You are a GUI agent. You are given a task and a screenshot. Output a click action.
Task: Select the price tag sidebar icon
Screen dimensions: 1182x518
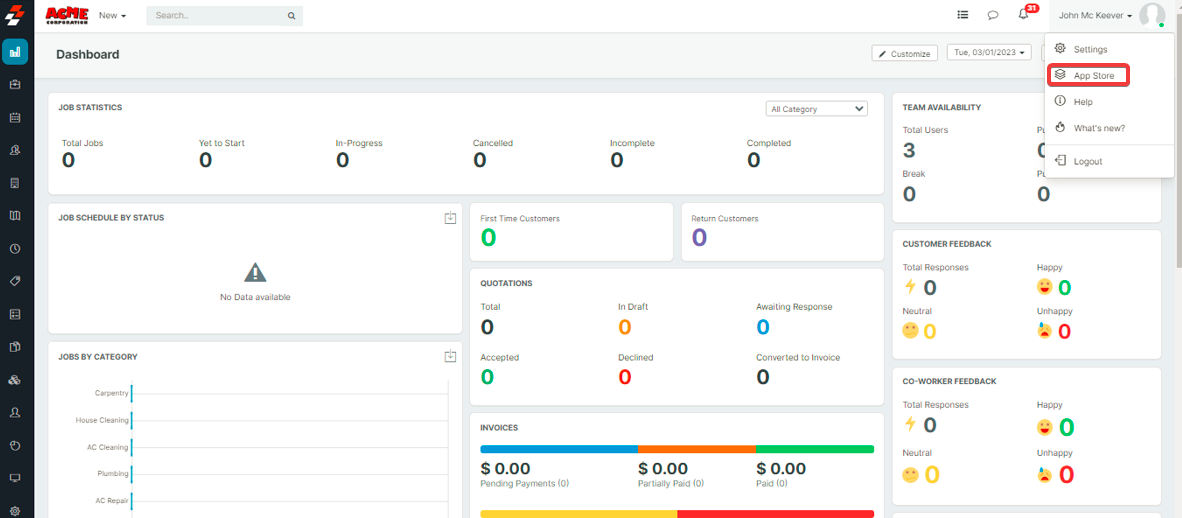(15, 281)
